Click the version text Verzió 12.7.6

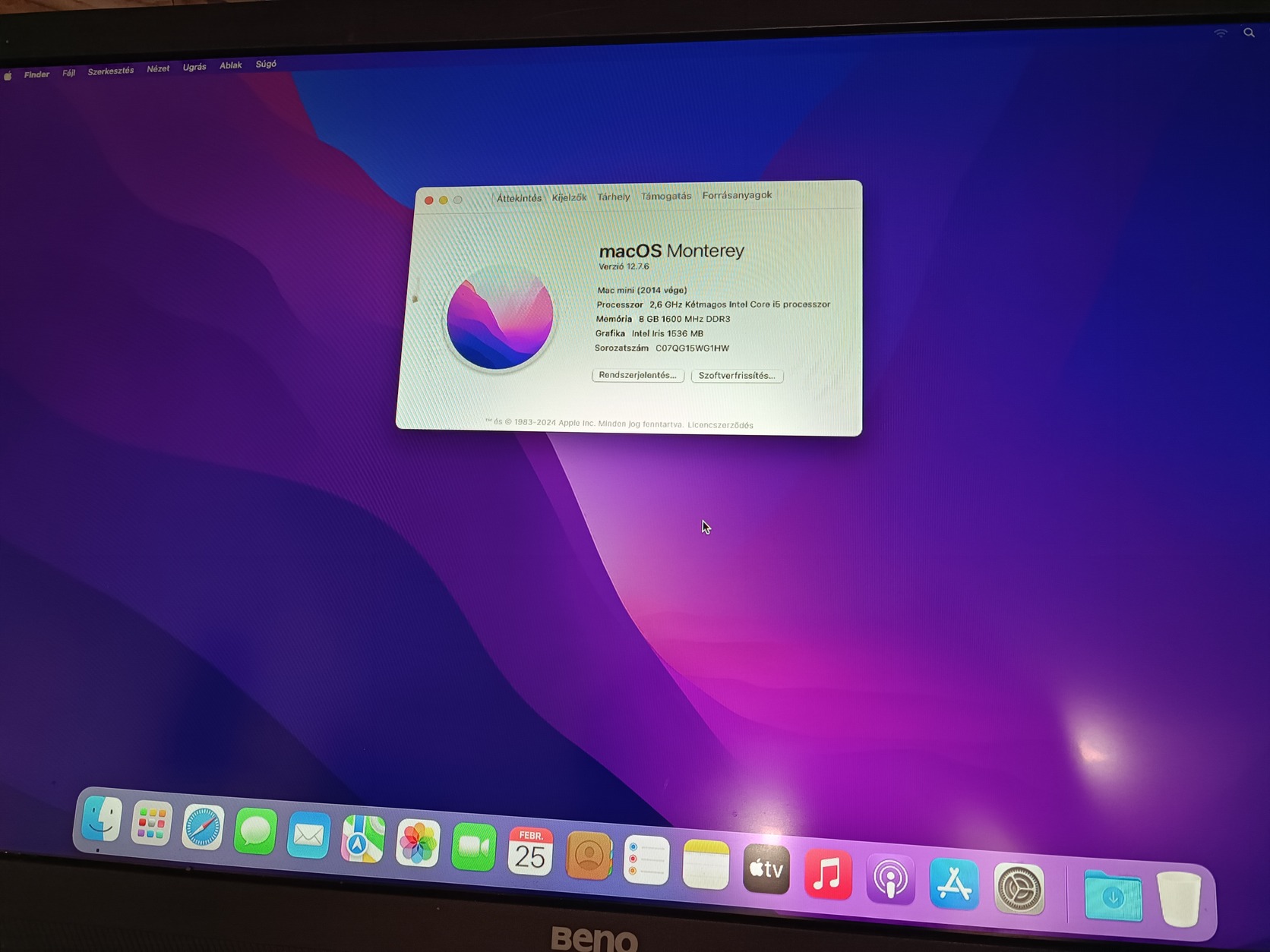(x=624, y=266)
